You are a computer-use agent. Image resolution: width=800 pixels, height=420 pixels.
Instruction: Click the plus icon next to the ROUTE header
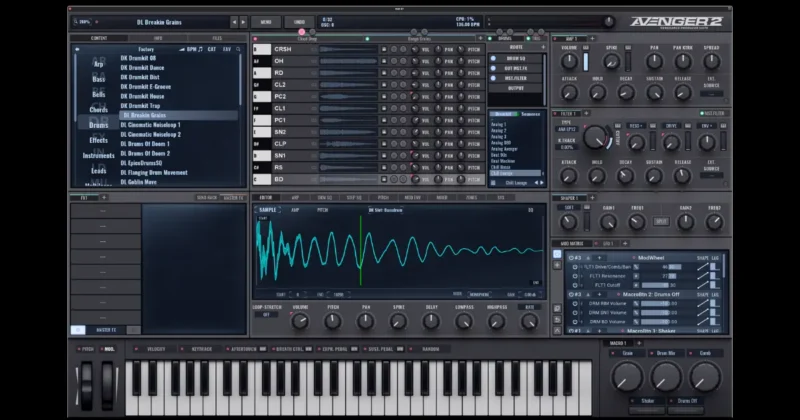tap(543, 47)
